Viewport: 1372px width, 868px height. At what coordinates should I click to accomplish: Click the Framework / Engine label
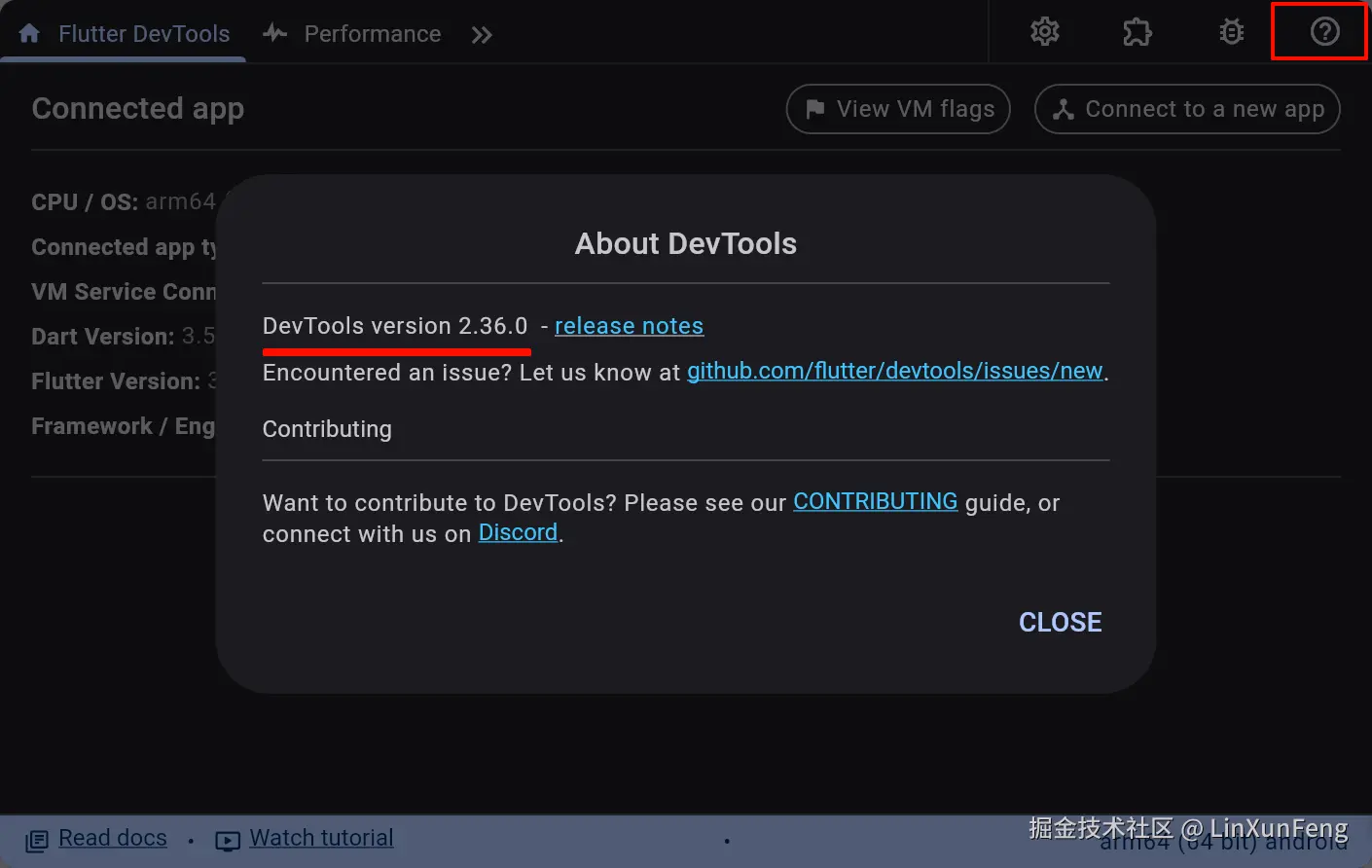(124, 426)
